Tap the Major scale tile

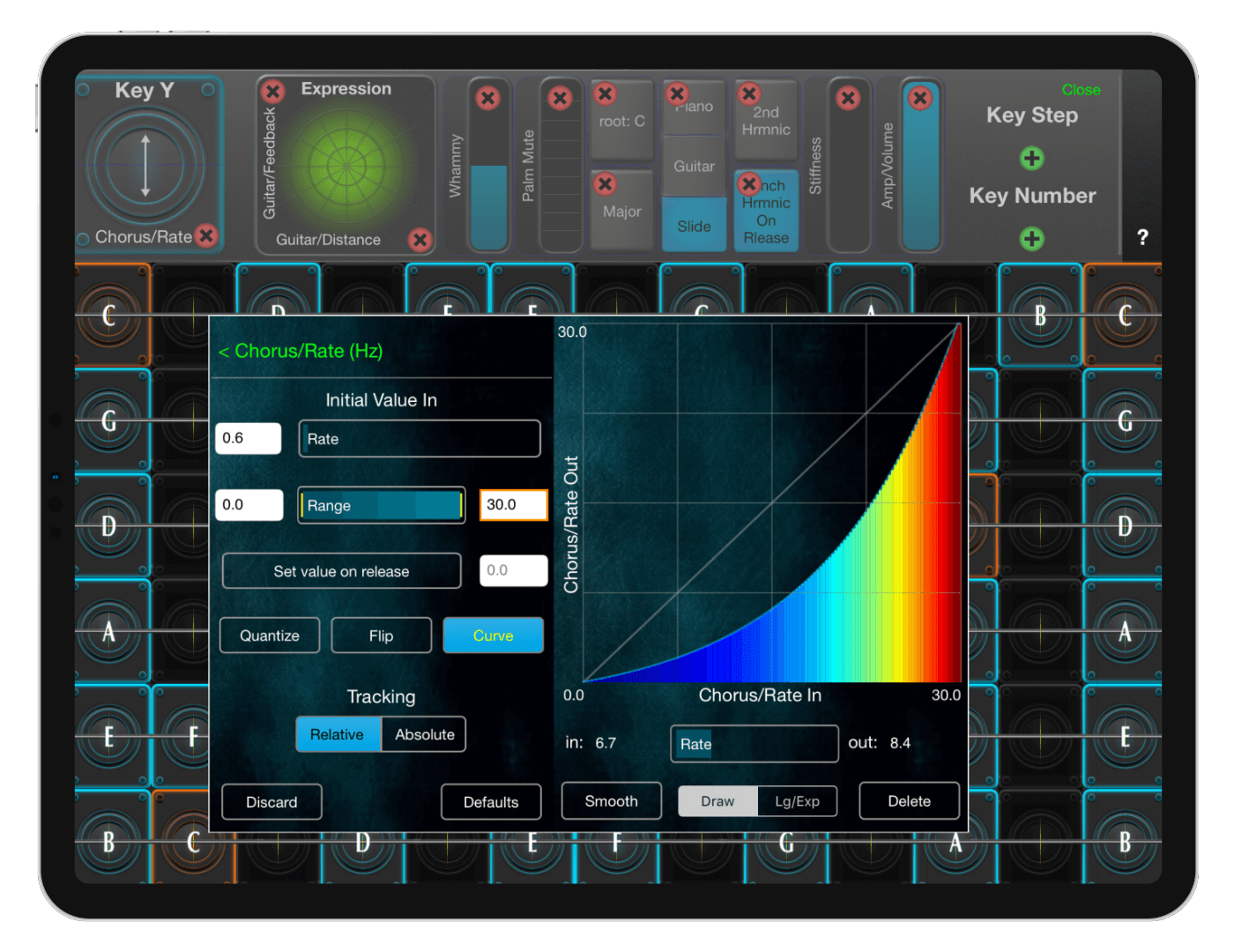[x=621, y=212]
